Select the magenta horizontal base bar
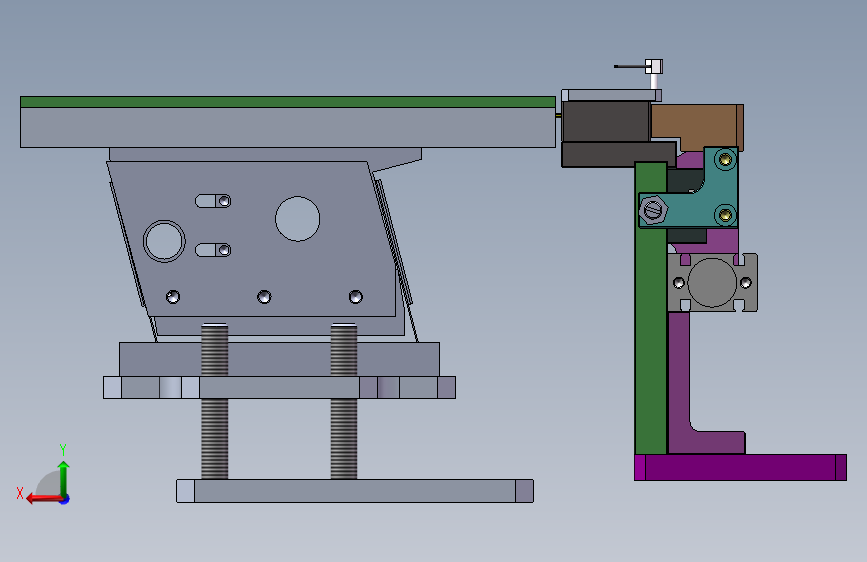This screenshot has height=562, width=867. (x=740, y=467)
